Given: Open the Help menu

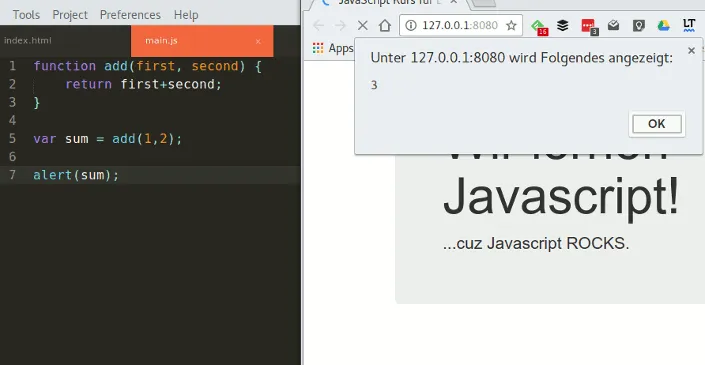Looking at the screenshot, I should 186,15.
